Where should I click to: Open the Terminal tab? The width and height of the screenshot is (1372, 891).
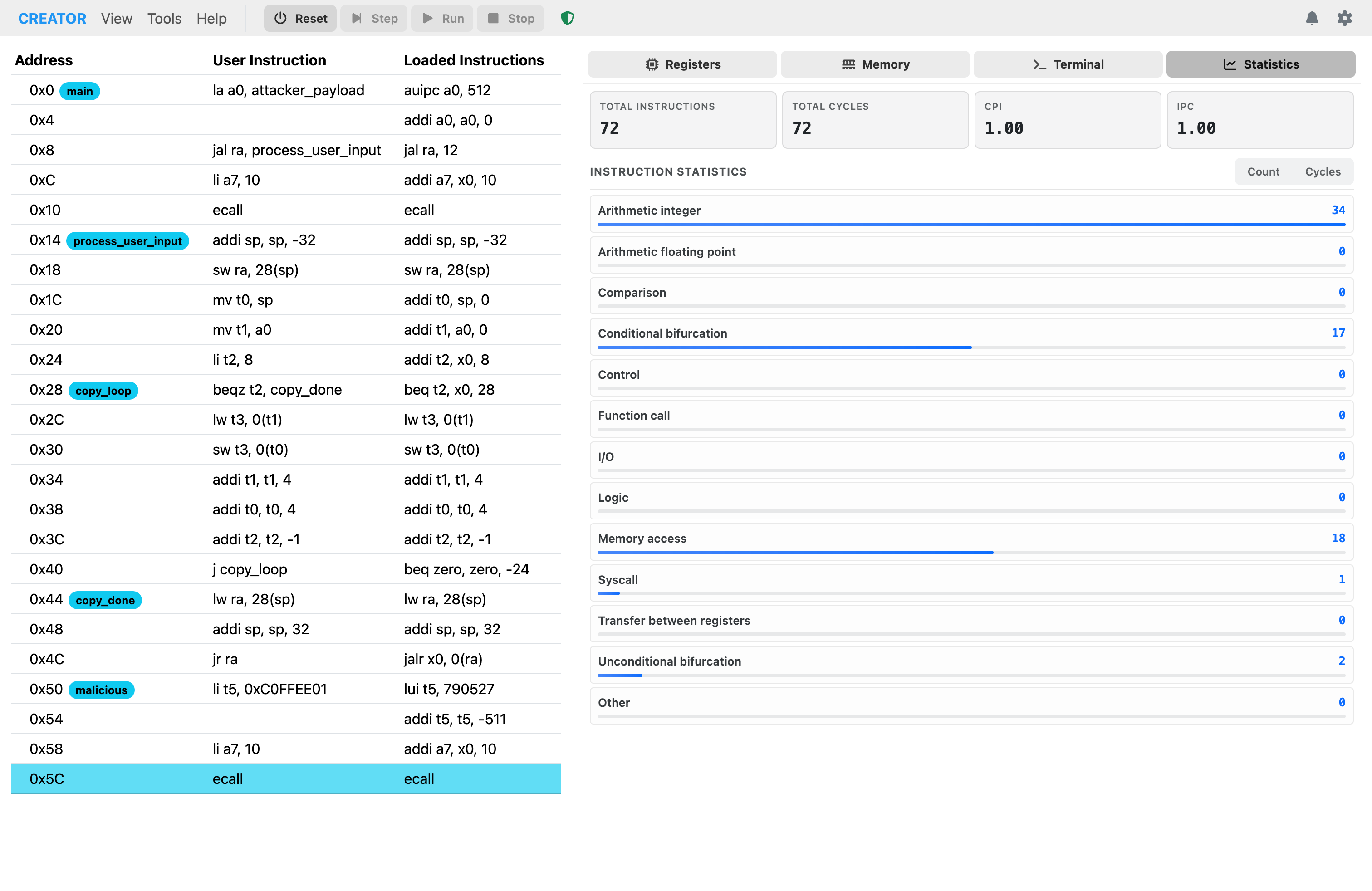click(x=1068, y=64)
